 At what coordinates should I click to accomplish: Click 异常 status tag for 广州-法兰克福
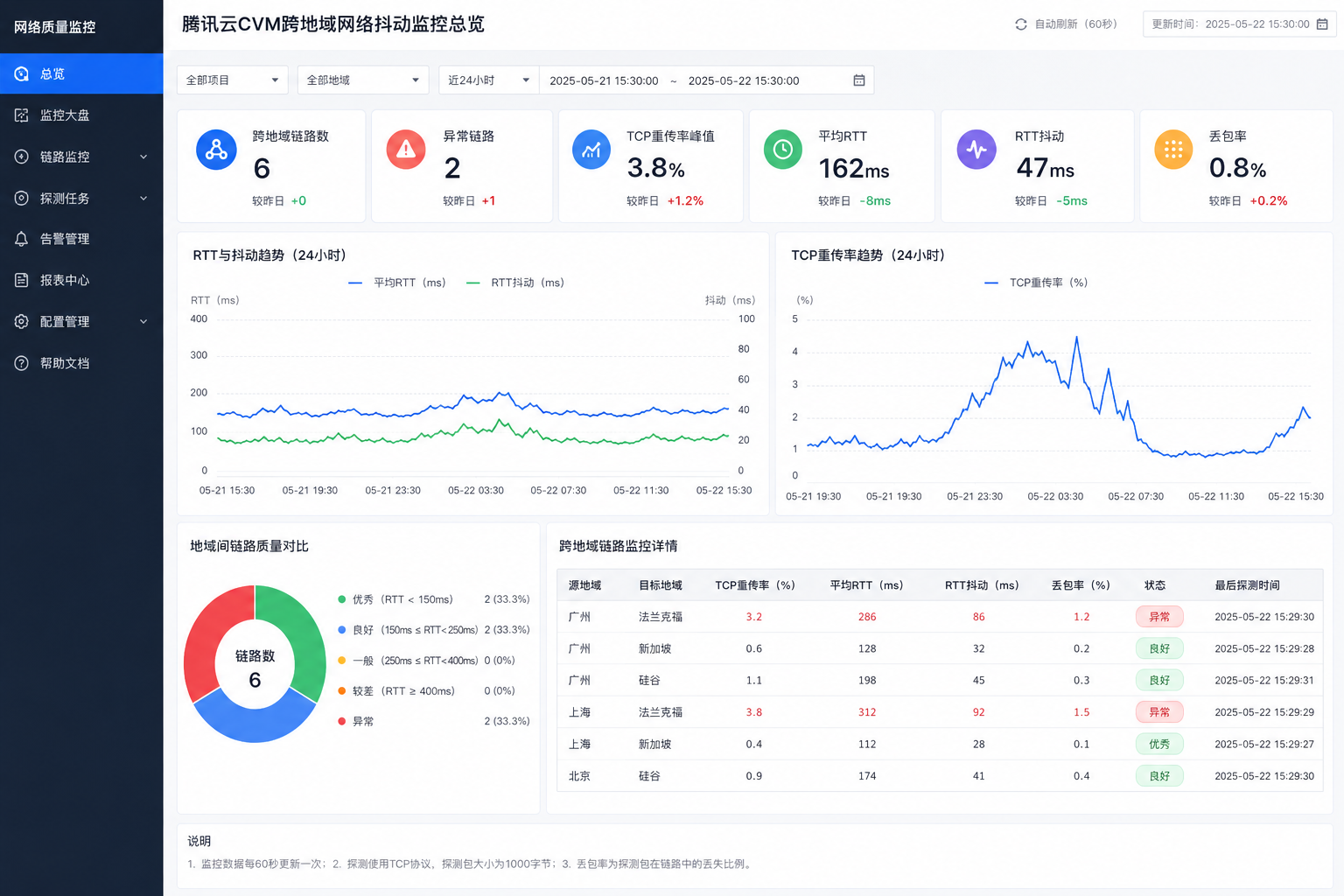click(1159, 617)
